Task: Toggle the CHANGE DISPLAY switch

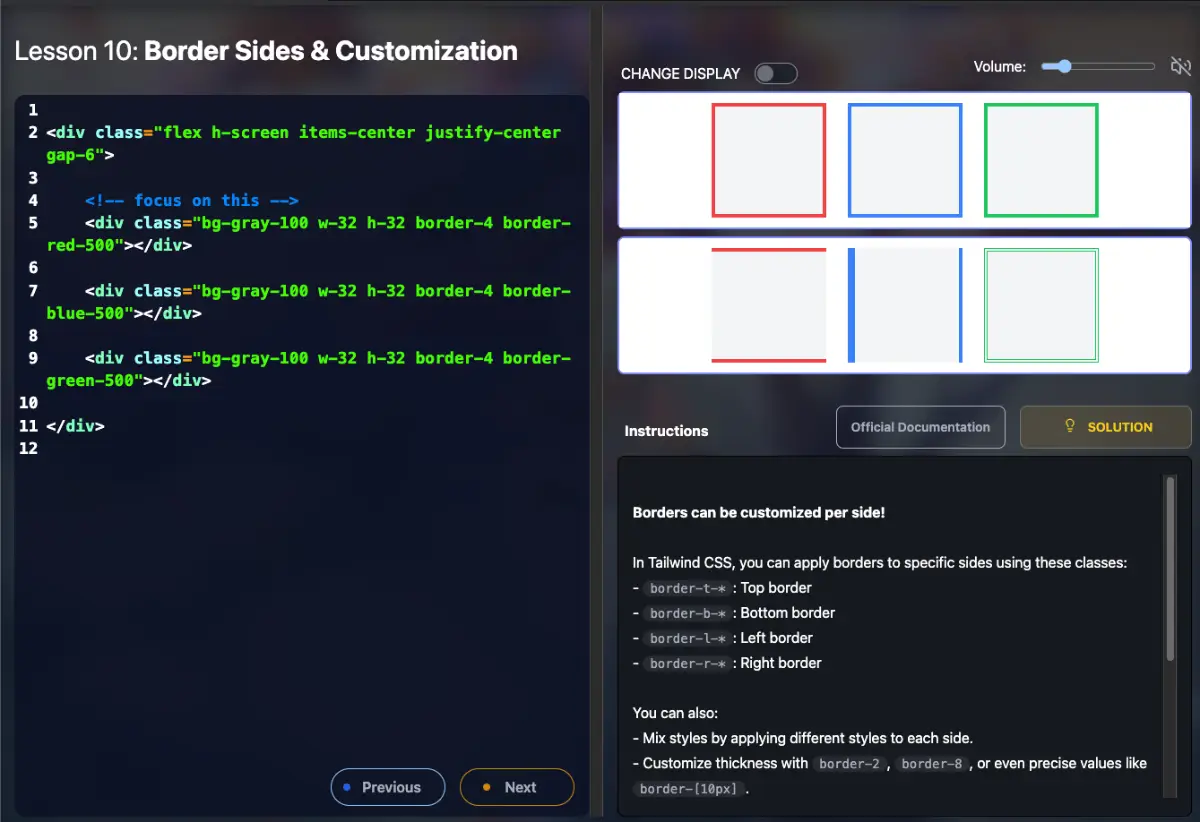Action: tap(775, 74)
